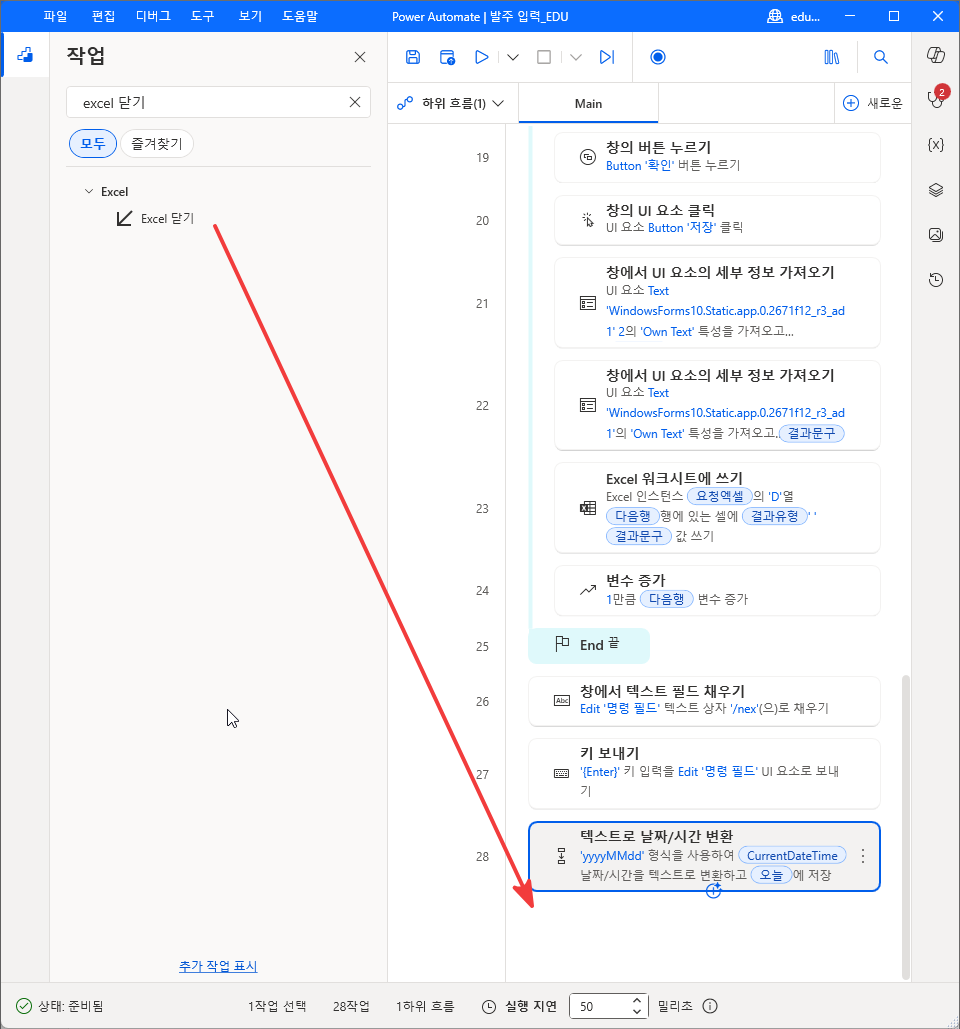Image resolution: width=960 pixels, height=1029 pixels.
Task: Click the 'Button 저장' link in action 20
Action: click(x=682, y=228)
